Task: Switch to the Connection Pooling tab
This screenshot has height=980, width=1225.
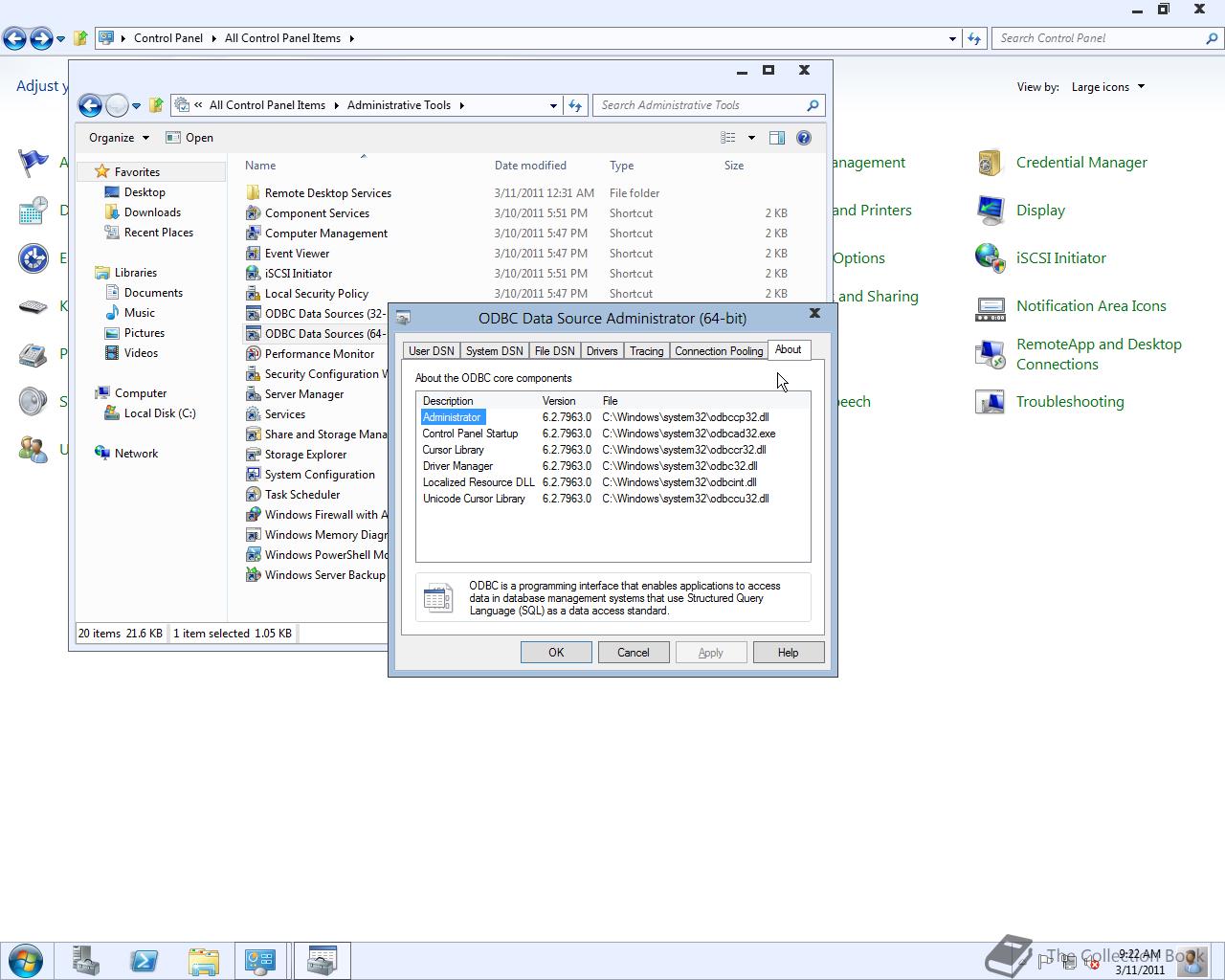Action: click(719, 351)
